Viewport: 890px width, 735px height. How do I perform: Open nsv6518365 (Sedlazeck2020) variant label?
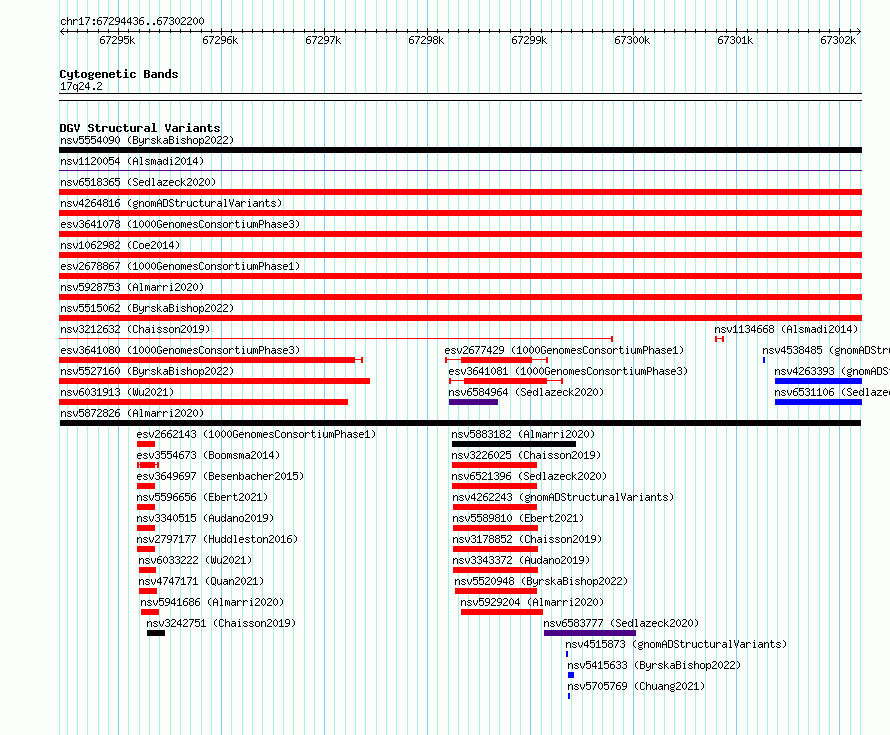(138, 182)
